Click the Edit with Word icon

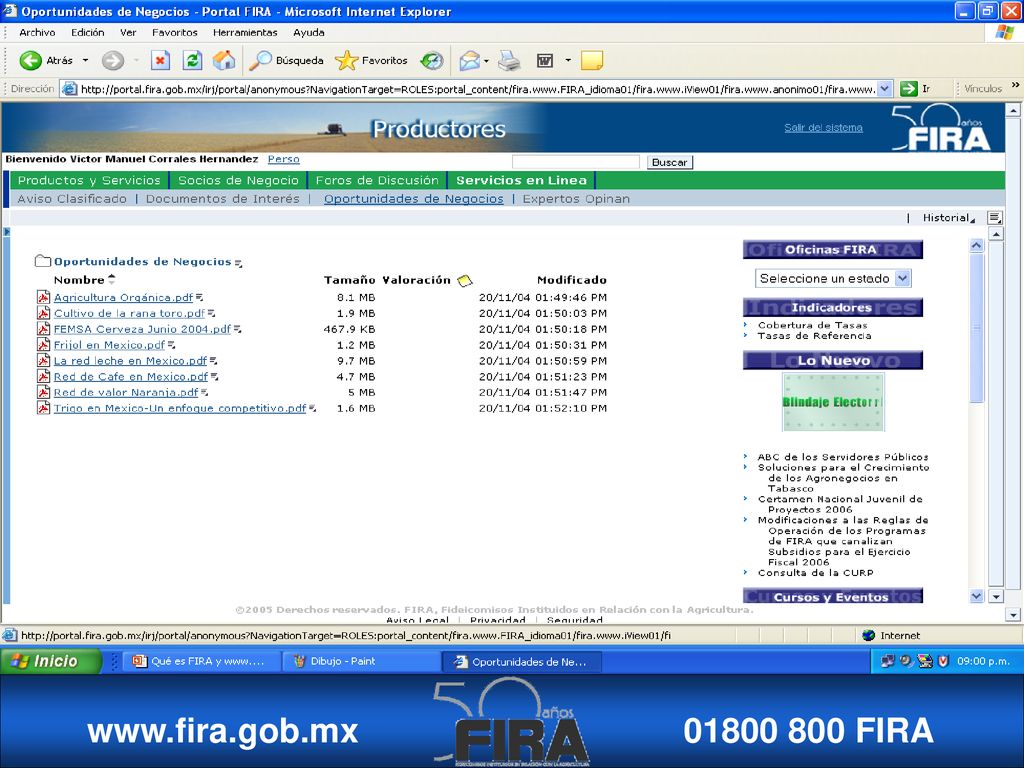click(x=545, y=61)
